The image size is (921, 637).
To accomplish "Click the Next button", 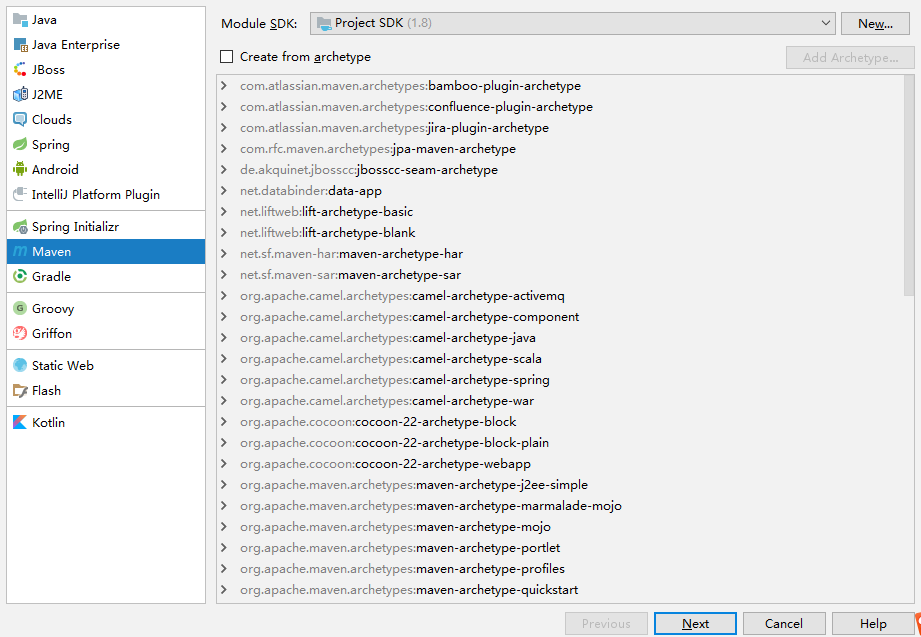I will 695,623.
